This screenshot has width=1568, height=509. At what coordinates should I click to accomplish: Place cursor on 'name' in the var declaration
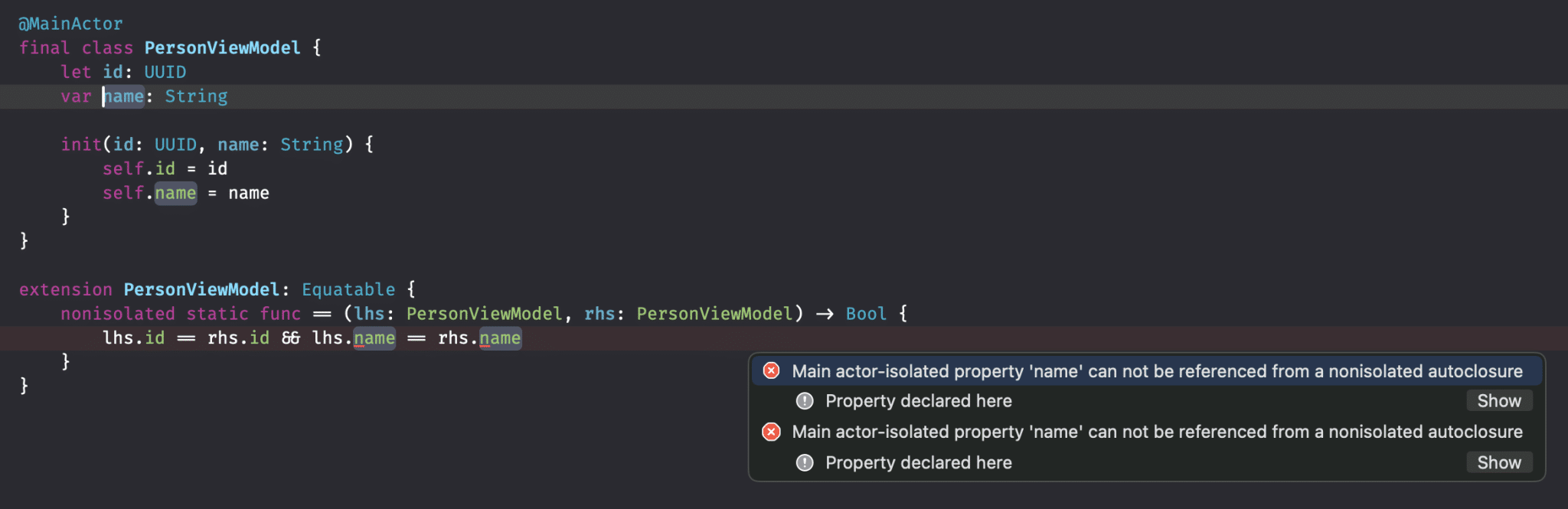pyautogui.click(x=124, y=96)
